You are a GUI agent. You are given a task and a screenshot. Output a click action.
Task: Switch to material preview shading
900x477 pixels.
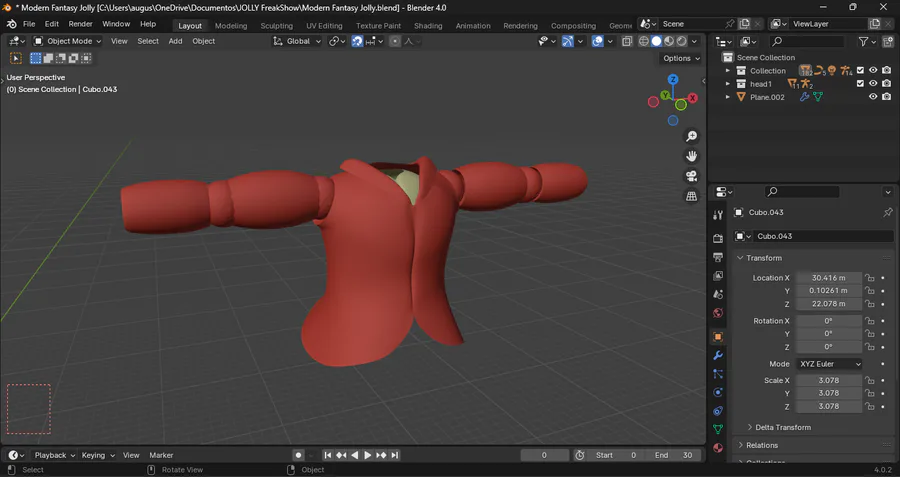[669, 41]
